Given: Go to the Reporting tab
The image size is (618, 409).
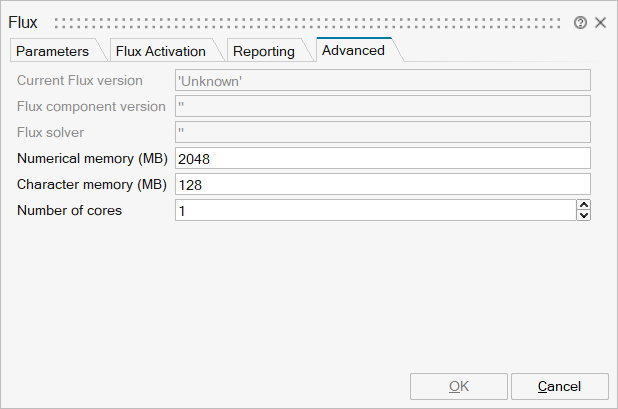Looking at the screenshot, I should click(x=263, y=51).
